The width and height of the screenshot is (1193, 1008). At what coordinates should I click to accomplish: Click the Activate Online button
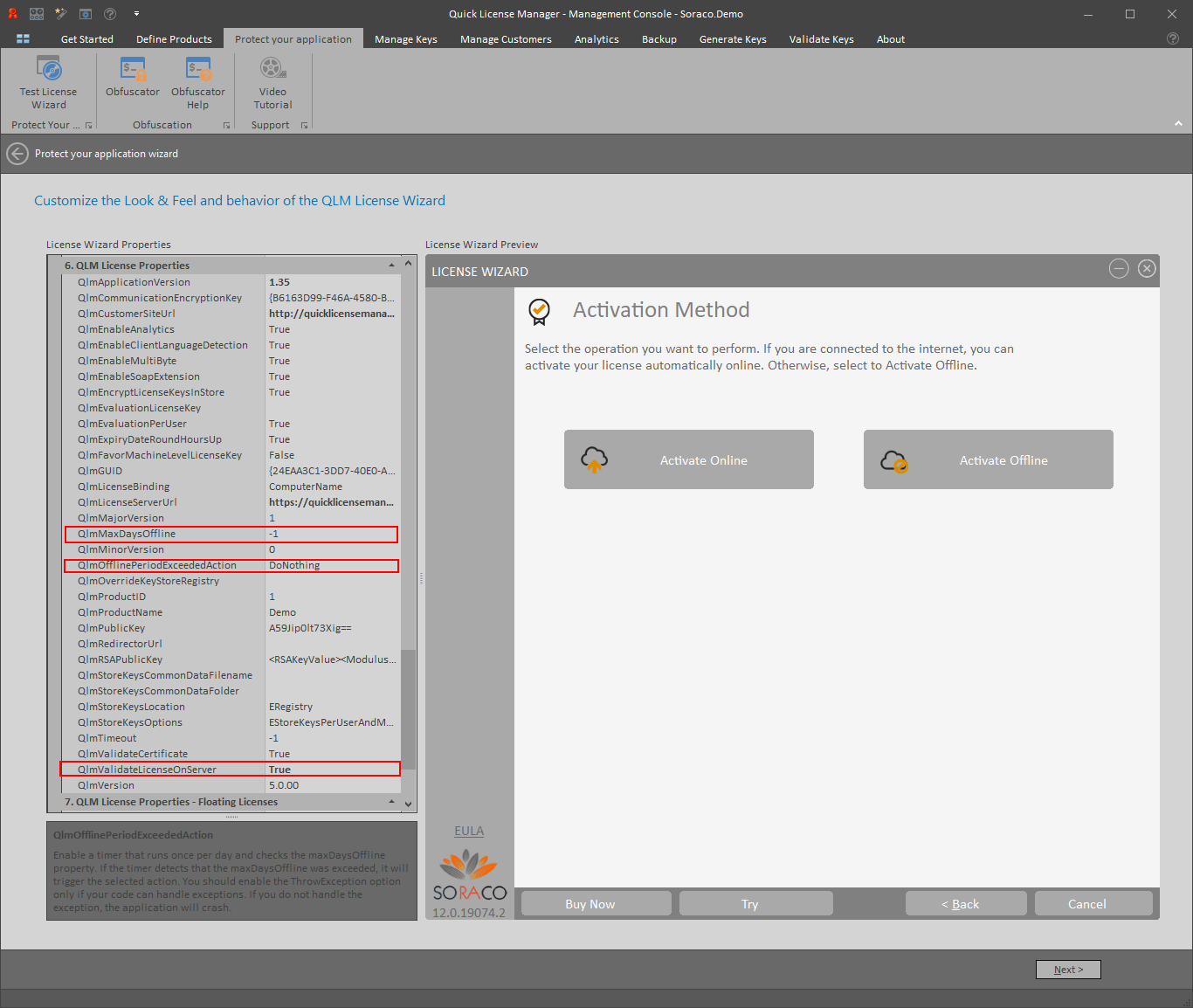pos(689,459)
